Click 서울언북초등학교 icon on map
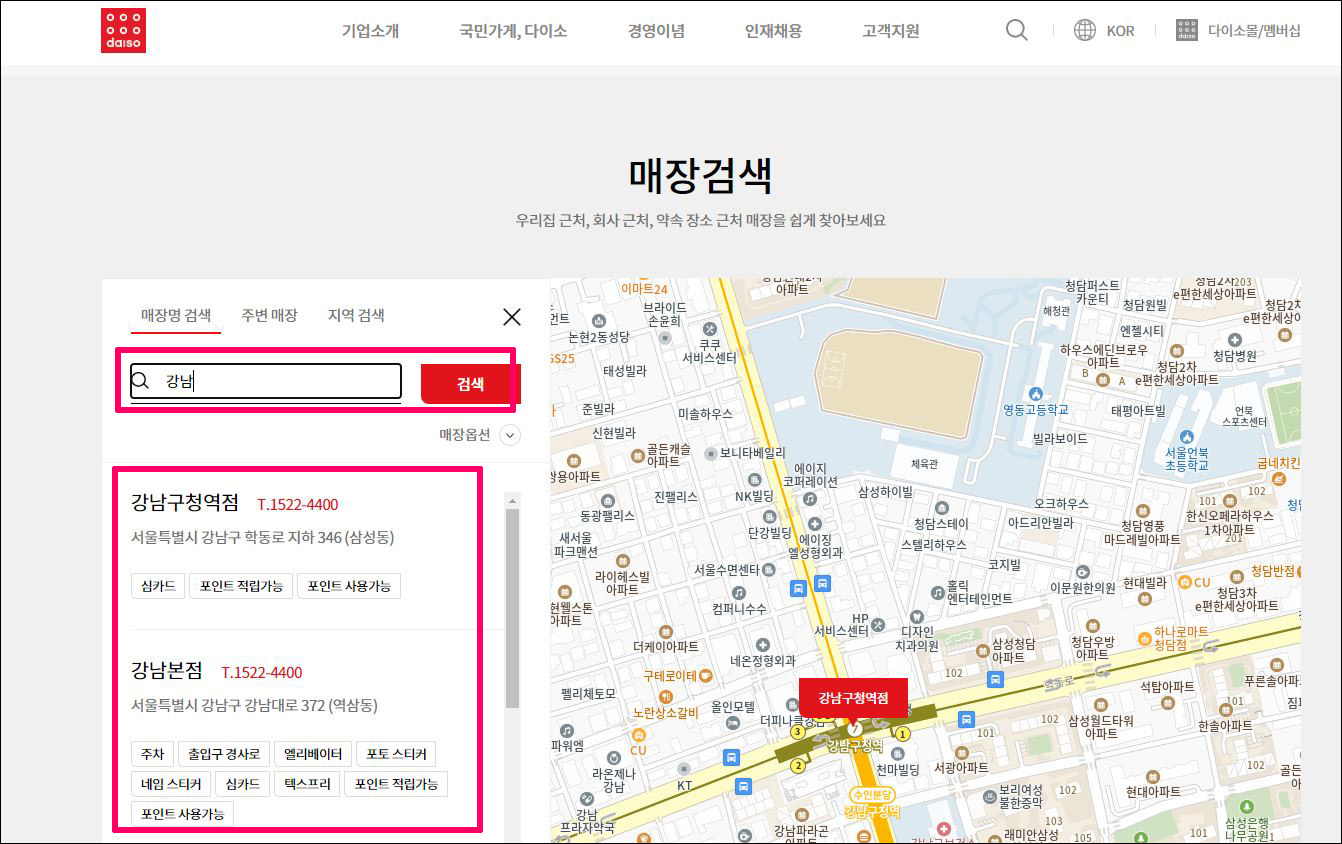This screenshot has height=844, width=1342. point(1186,437)
